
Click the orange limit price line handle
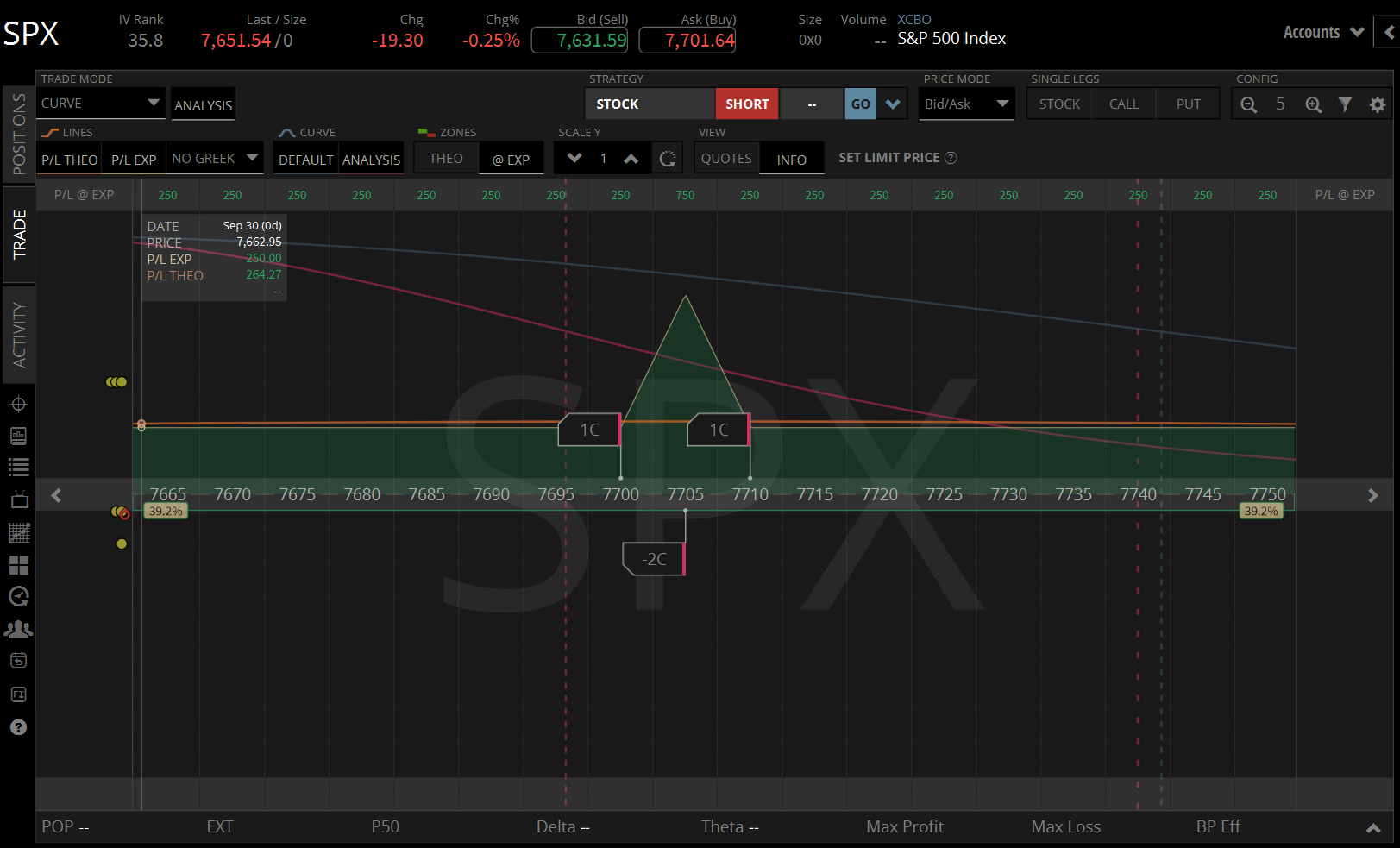(141, 425)
